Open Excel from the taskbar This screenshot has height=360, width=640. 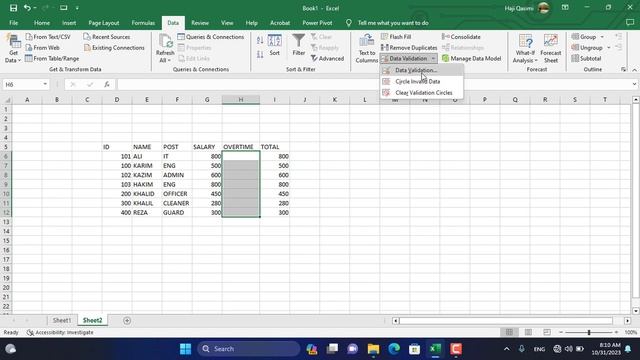435,349
